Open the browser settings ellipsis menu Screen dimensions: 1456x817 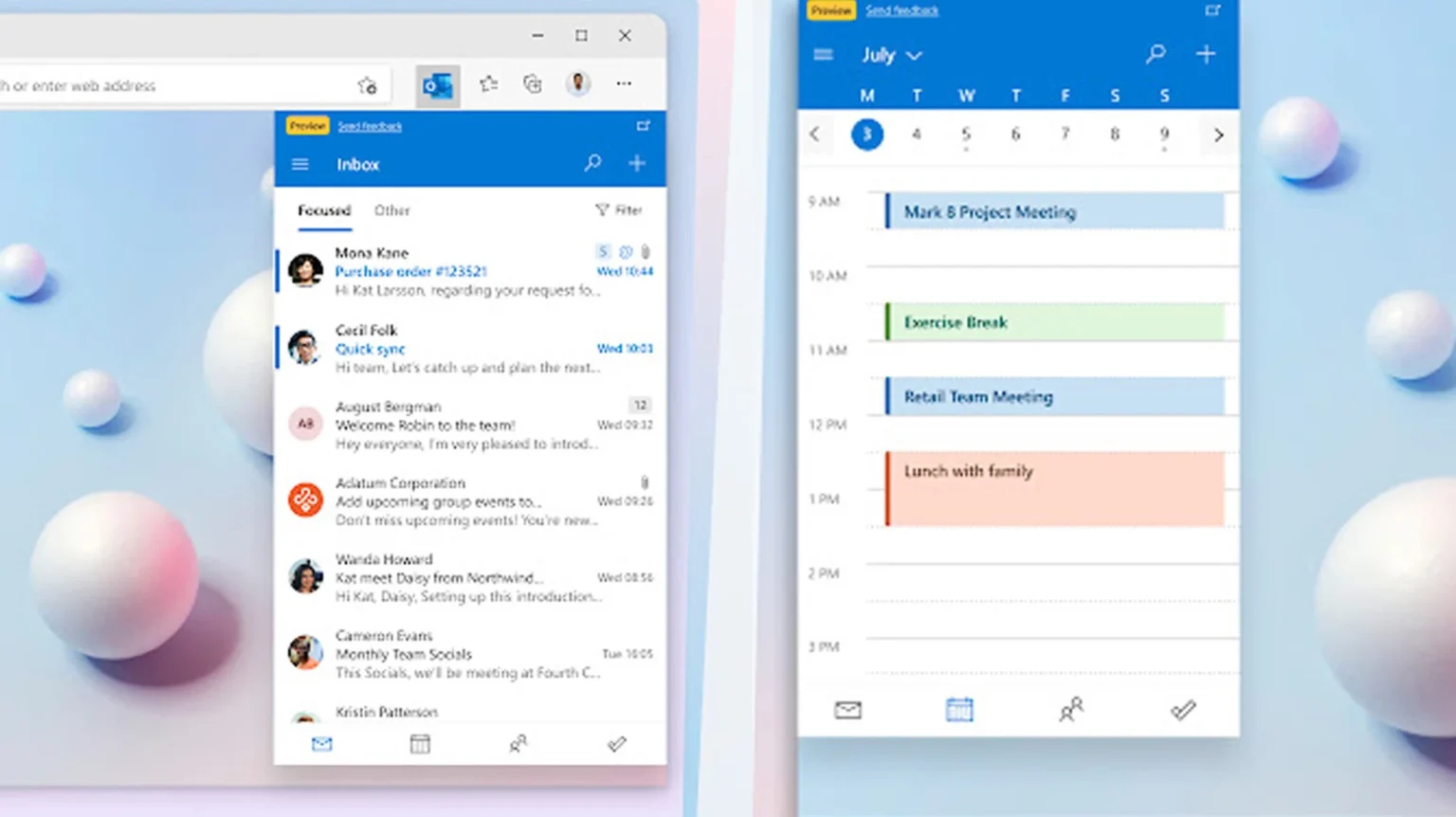(623, 84)
